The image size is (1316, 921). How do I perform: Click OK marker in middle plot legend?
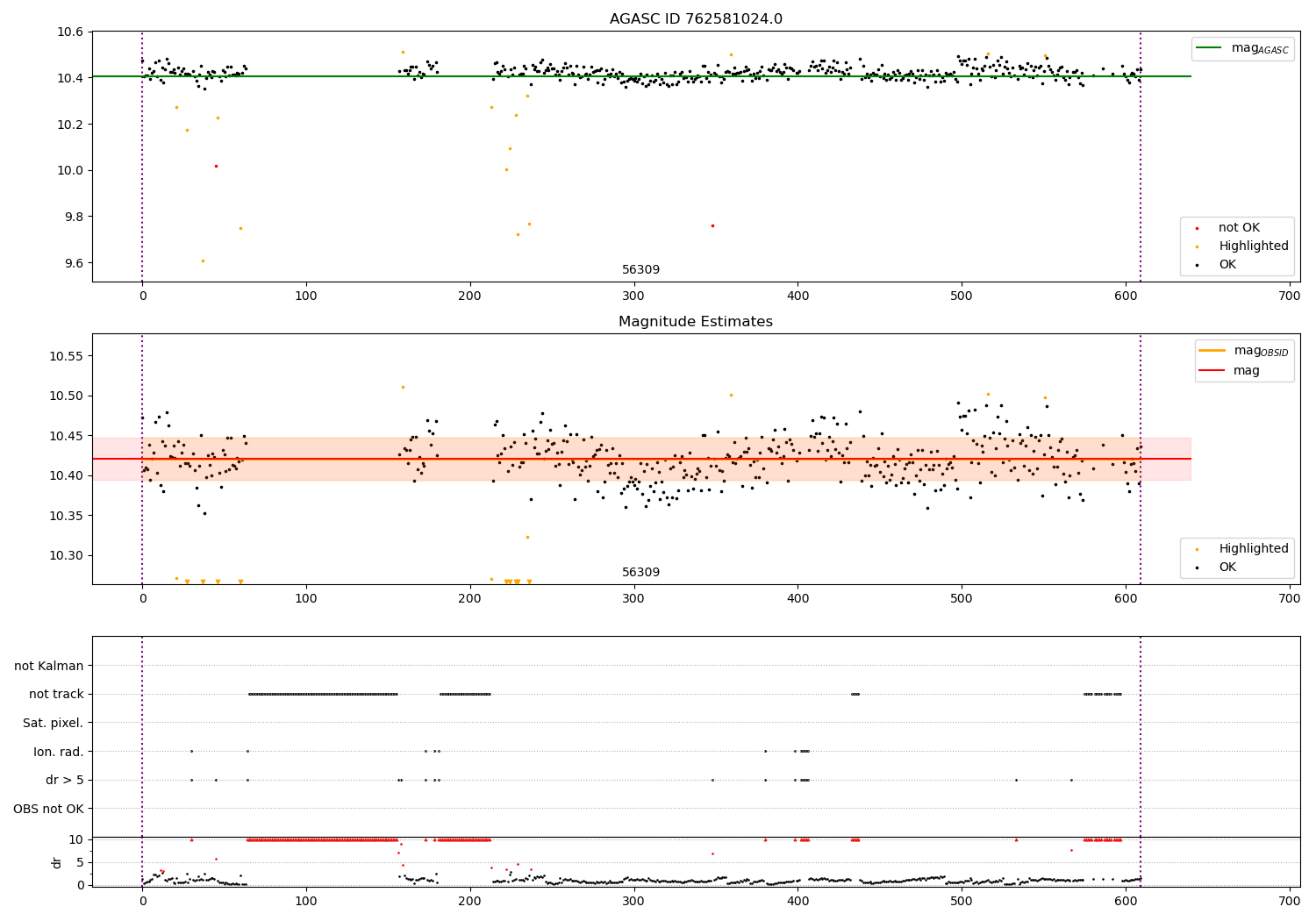point(1198,568)
